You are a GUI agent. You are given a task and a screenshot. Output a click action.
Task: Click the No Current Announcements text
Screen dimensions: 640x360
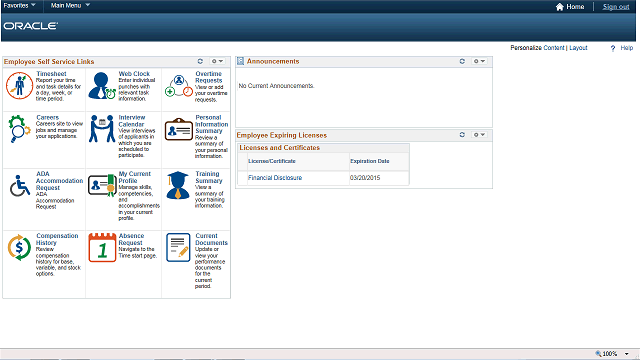[x=276, y=86]
